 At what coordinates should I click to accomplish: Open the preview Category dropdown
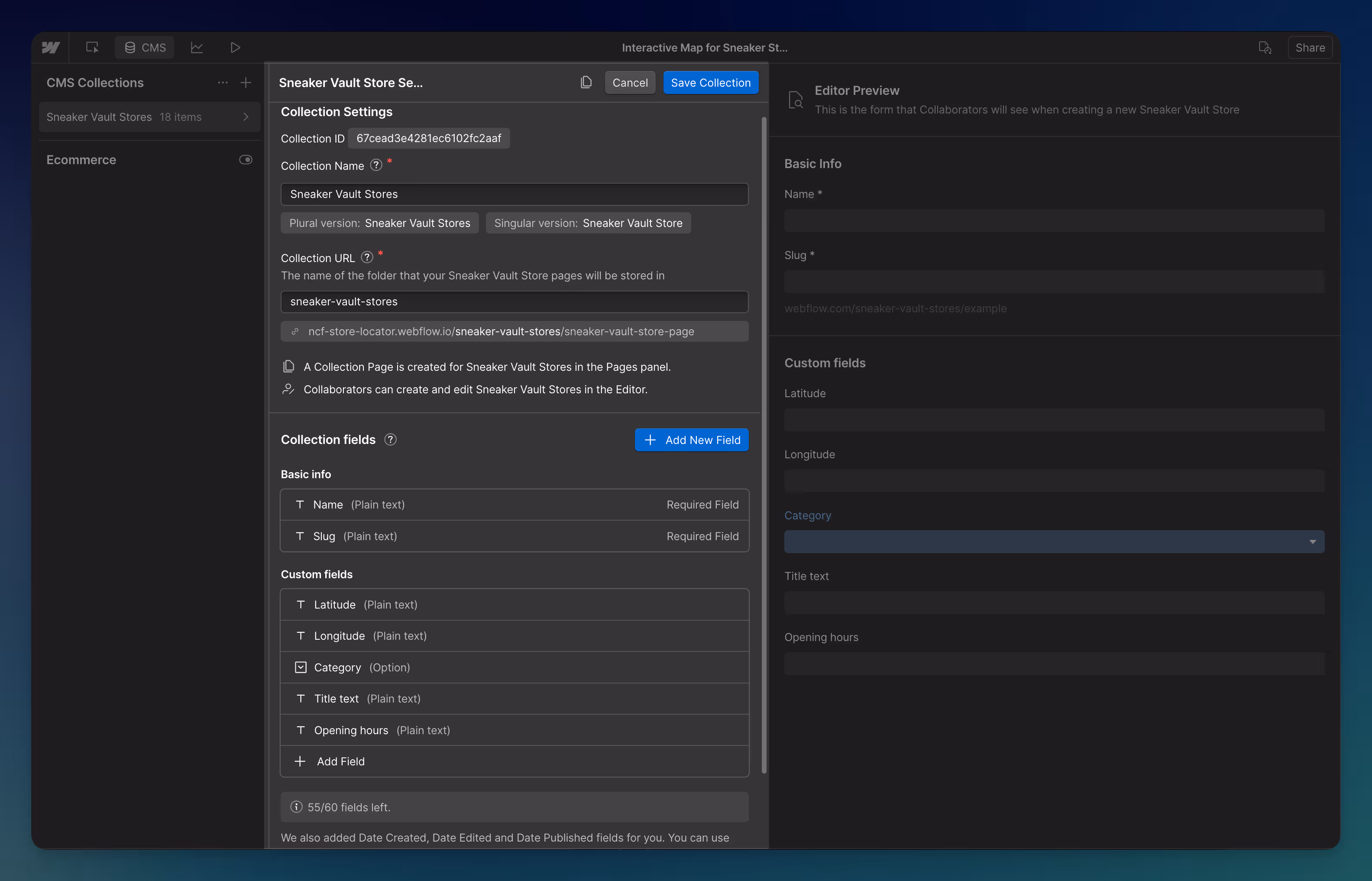click(1054, 541)
